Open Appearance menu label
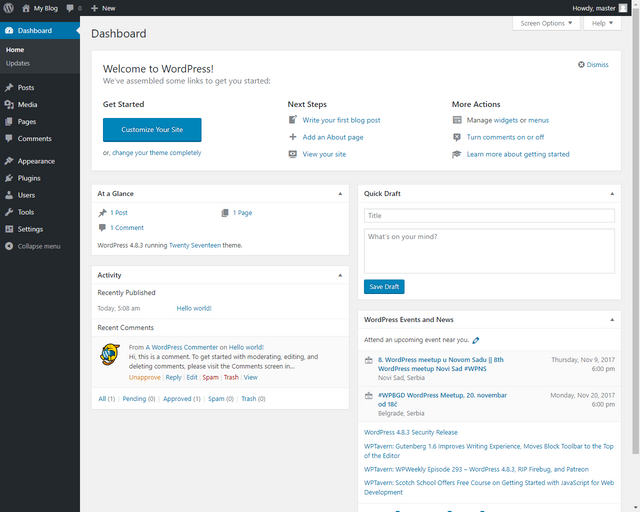This screenshot has height=512, width=640. pos(36,161)
